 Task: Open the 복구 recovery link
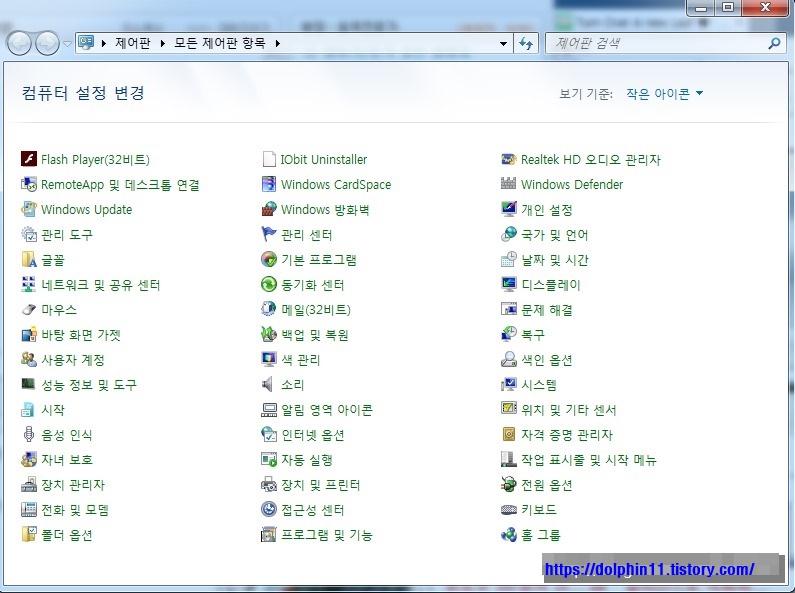(533, 335)
